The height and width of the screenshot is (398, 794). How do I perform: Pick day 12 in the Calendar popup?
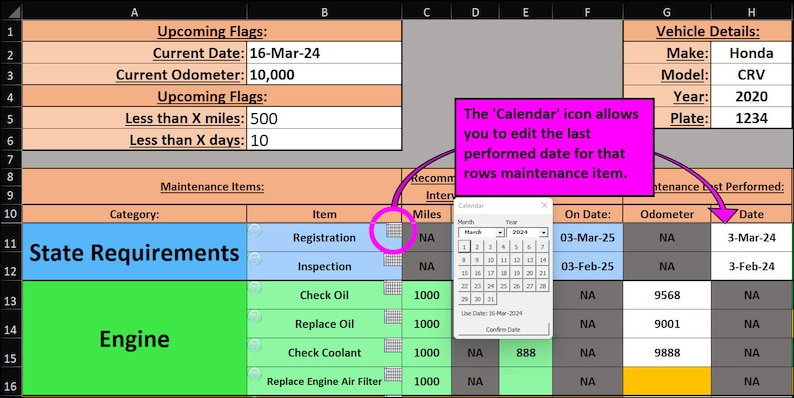click(x=516, y=260)
